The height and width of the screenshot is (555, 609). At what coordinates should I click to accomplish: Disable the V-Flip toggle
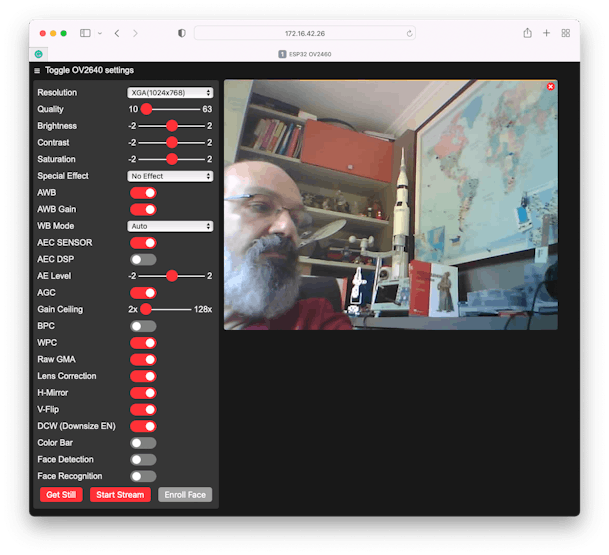(143, 410)
